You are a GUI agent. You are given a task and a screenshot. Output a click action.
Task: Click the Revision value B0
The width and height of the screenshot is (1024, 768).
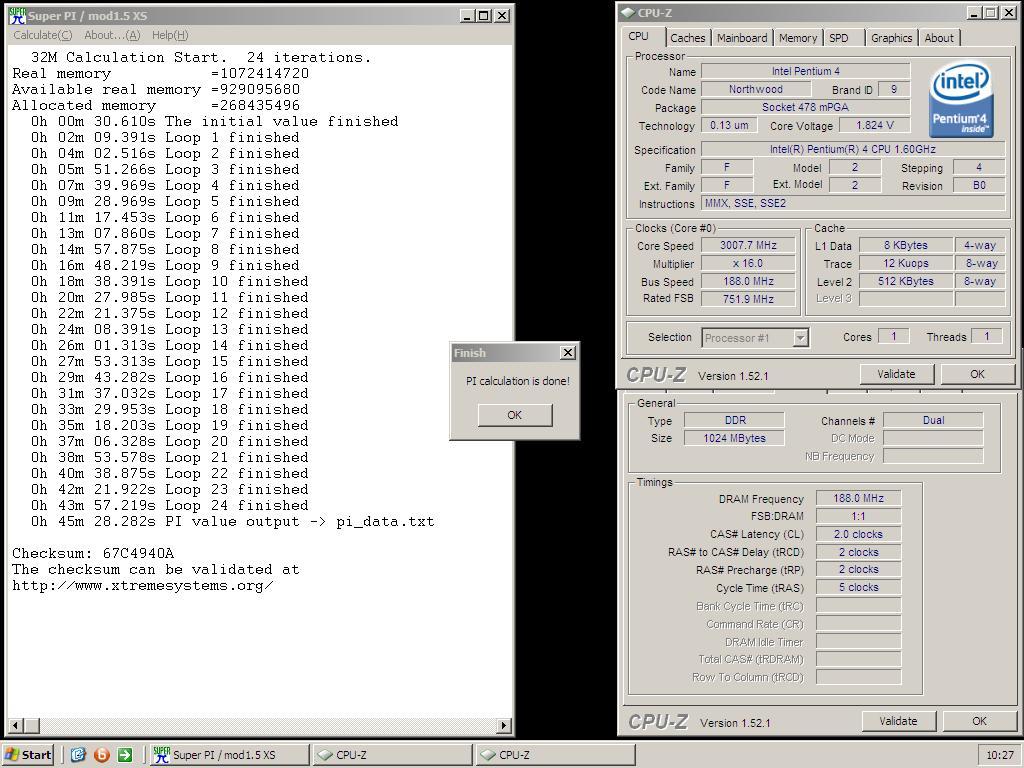pyautogui.click(x=979, y=185)
